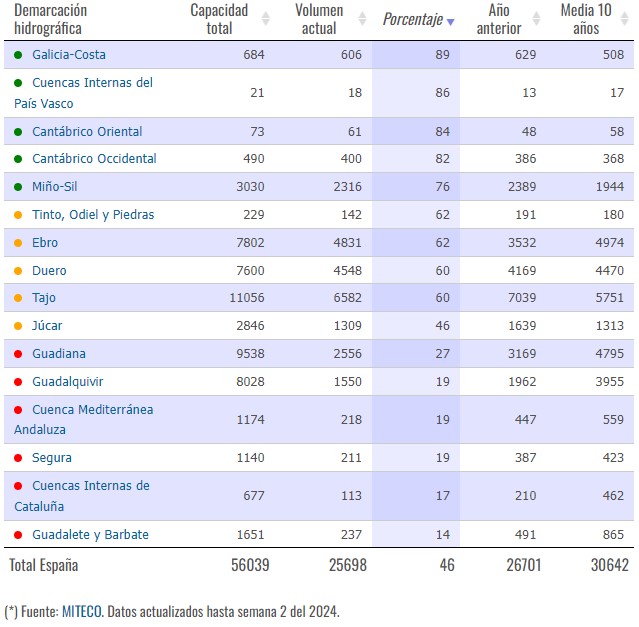Image resolution: width=639 pixels, height=627 pixels.
Task: Sort by Año anterior column arrows
Action: [x=536, y=19]
